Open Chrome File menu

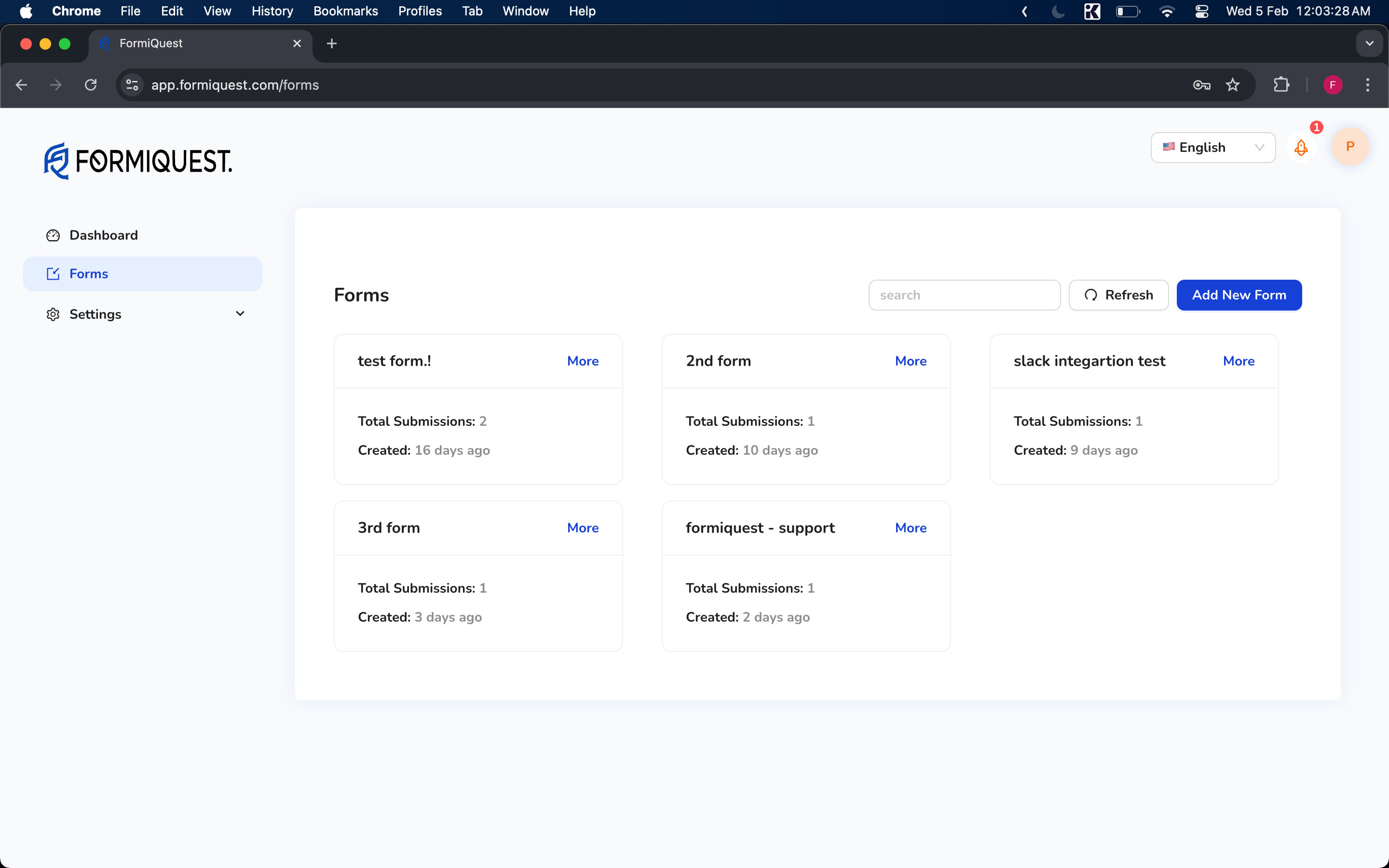click(x=130, y=11)
